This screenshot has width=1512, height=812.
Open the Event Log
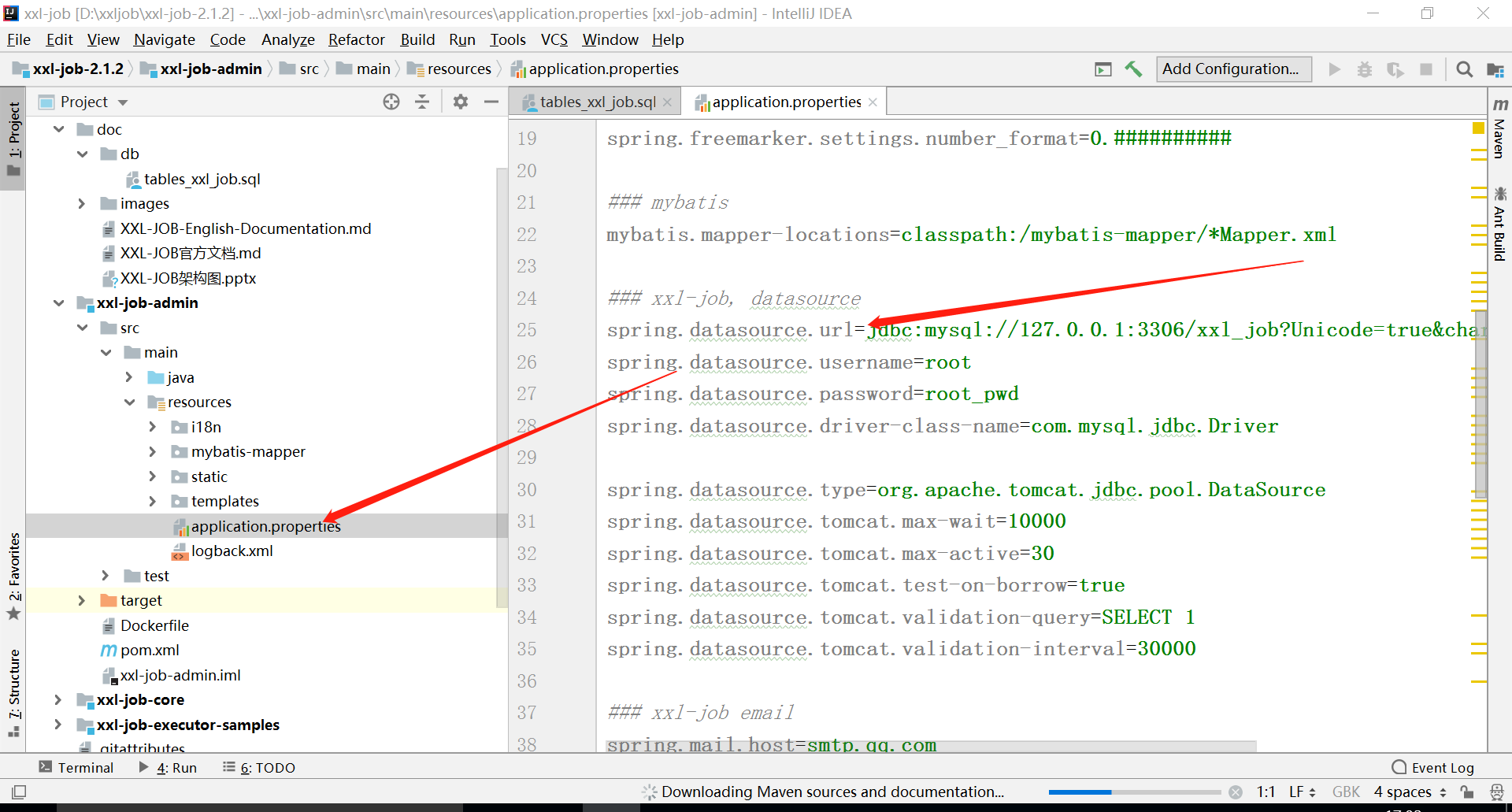click(1433, 767)
